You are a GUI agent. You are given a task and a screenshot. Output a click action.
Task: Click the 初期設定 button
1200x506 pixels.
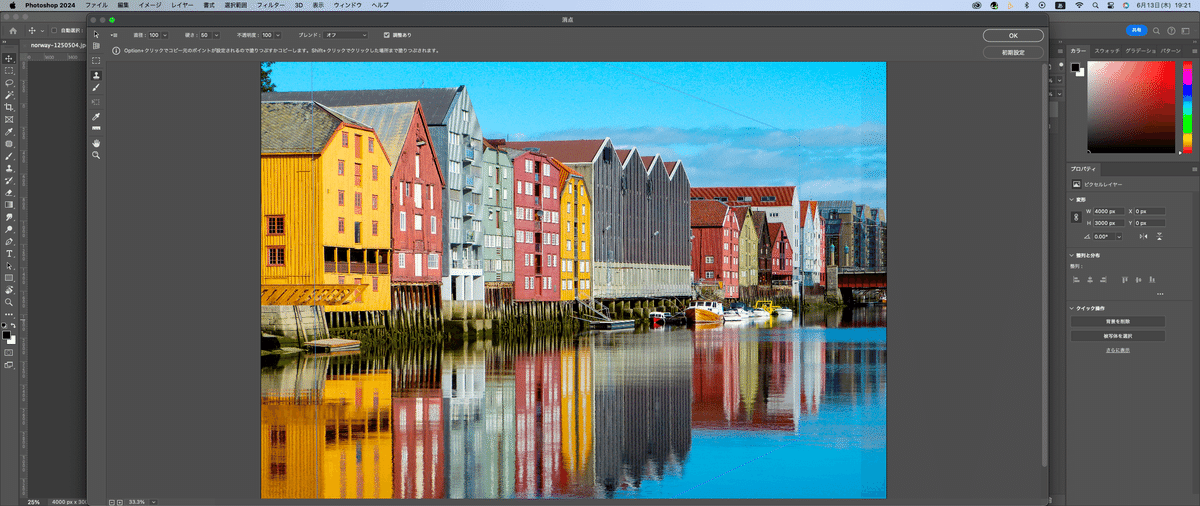[x=1013, y=52]
